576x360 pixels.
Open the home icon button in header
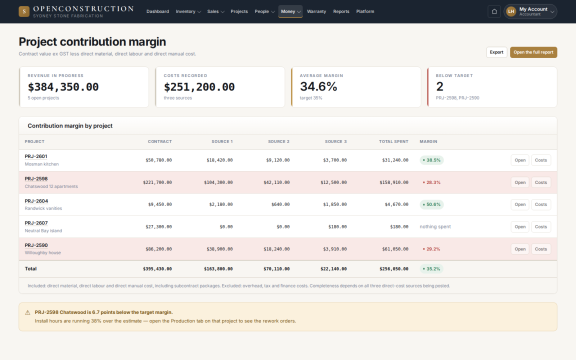coord(494,11)
